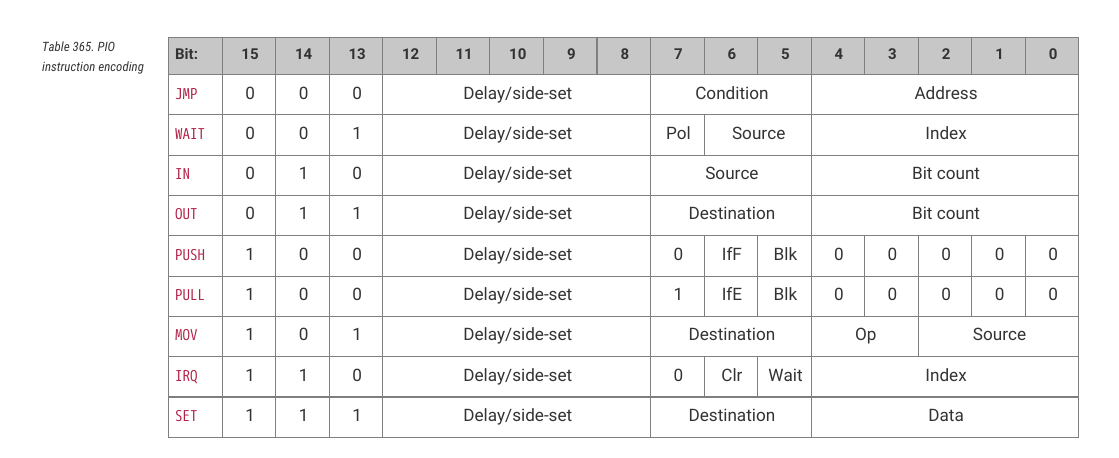Screen dimensions: 1119x458
Task: Click the JMP instruction name
Action: pos(186,93)
